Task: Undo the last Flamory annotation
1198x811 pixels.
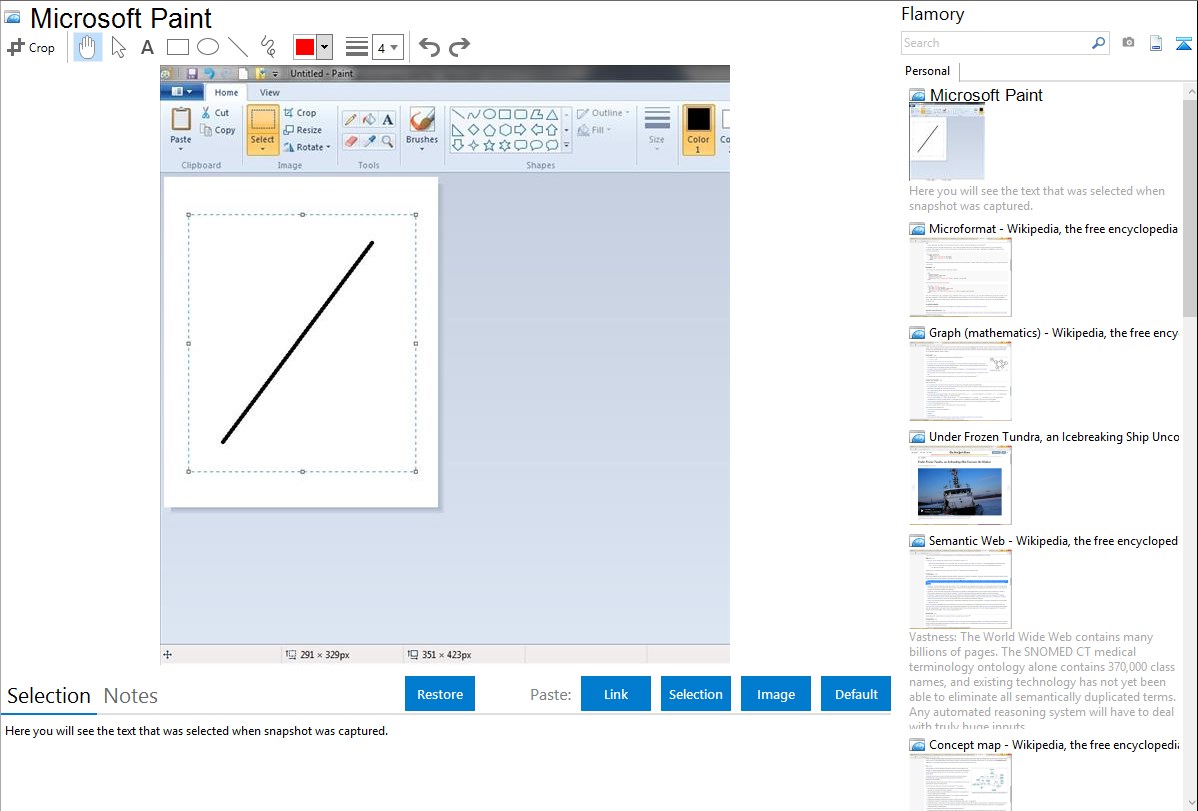Action: (x=429, y=47)
